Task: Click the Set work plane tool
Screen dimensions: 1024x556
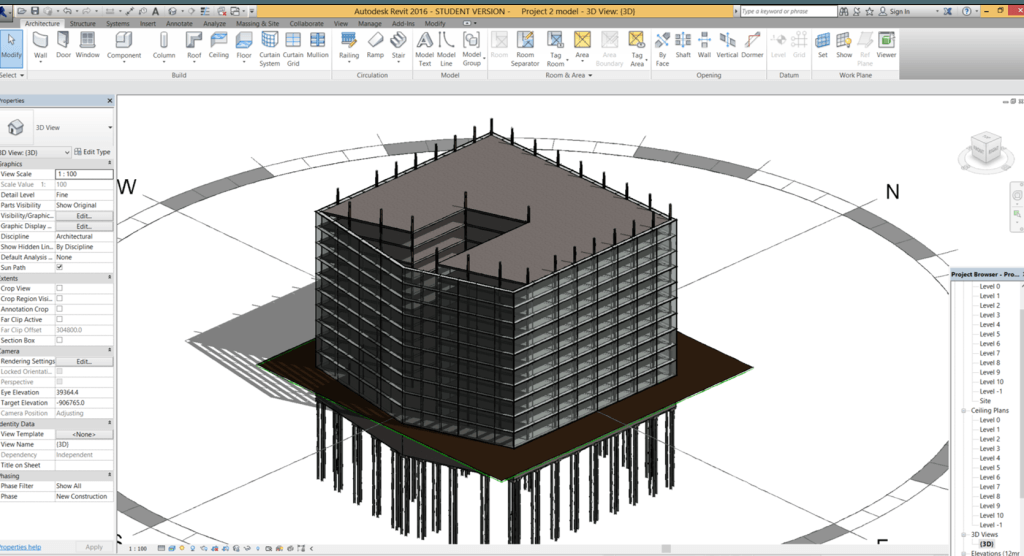Action: click(823, 46)
